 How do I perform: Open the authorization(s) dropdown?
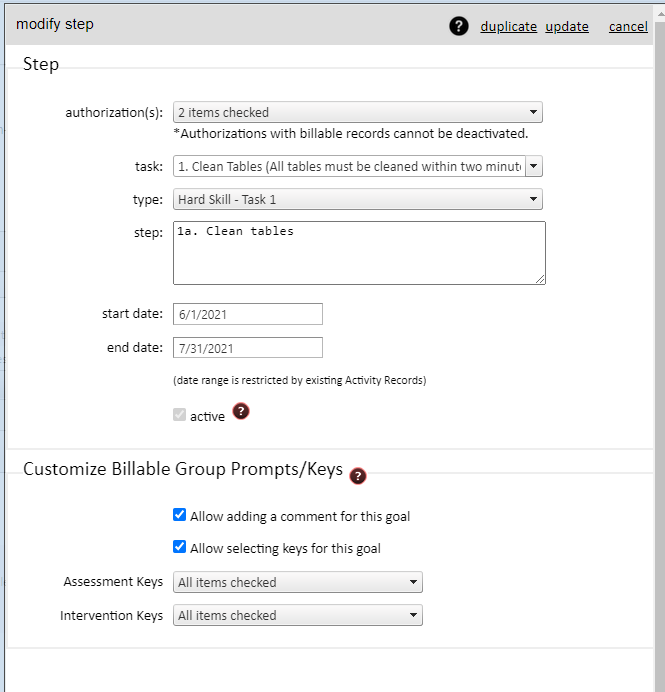(x=358, y=112)
